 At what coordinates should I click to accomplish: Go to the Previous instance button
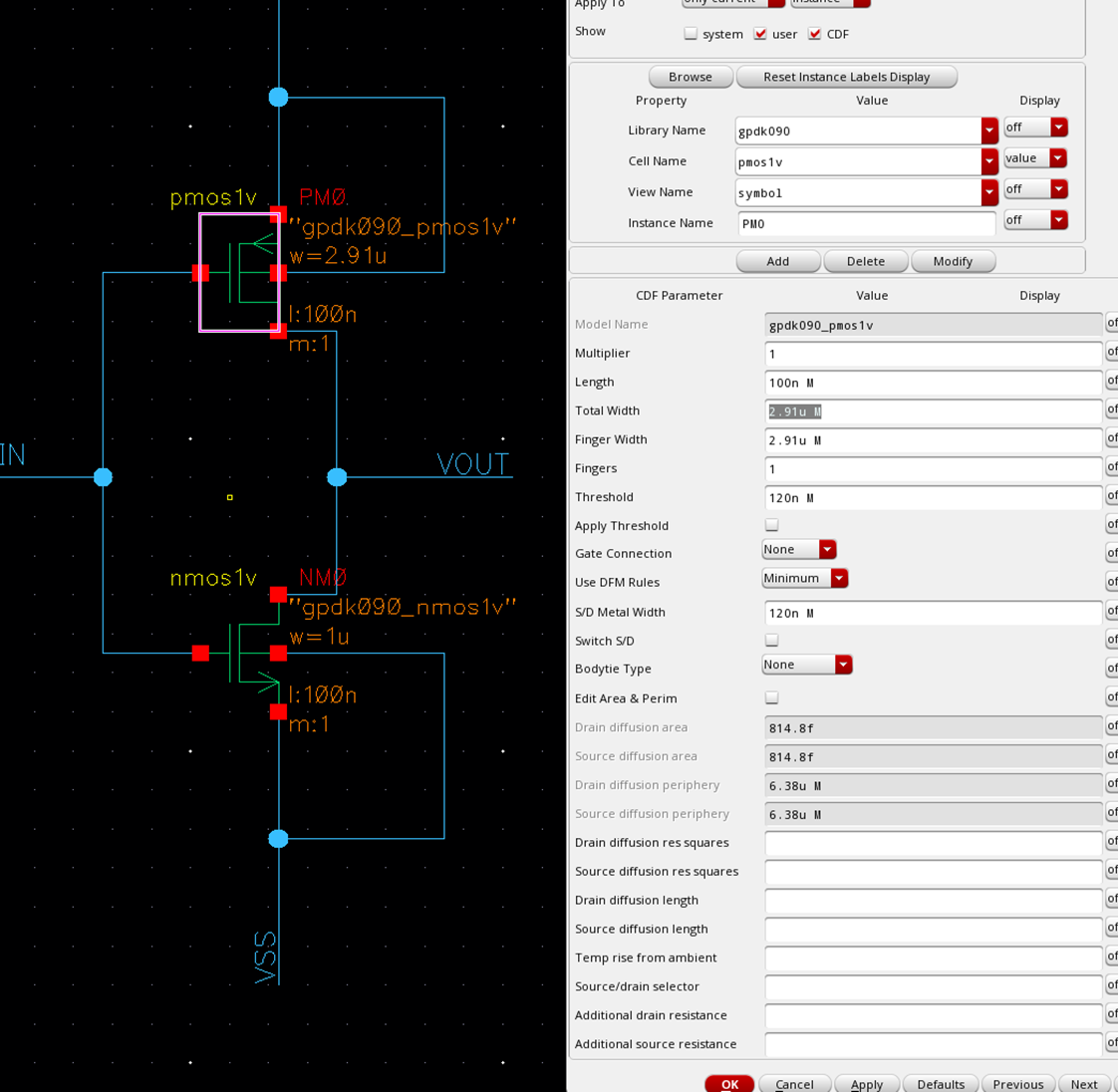point(1017,1083)
